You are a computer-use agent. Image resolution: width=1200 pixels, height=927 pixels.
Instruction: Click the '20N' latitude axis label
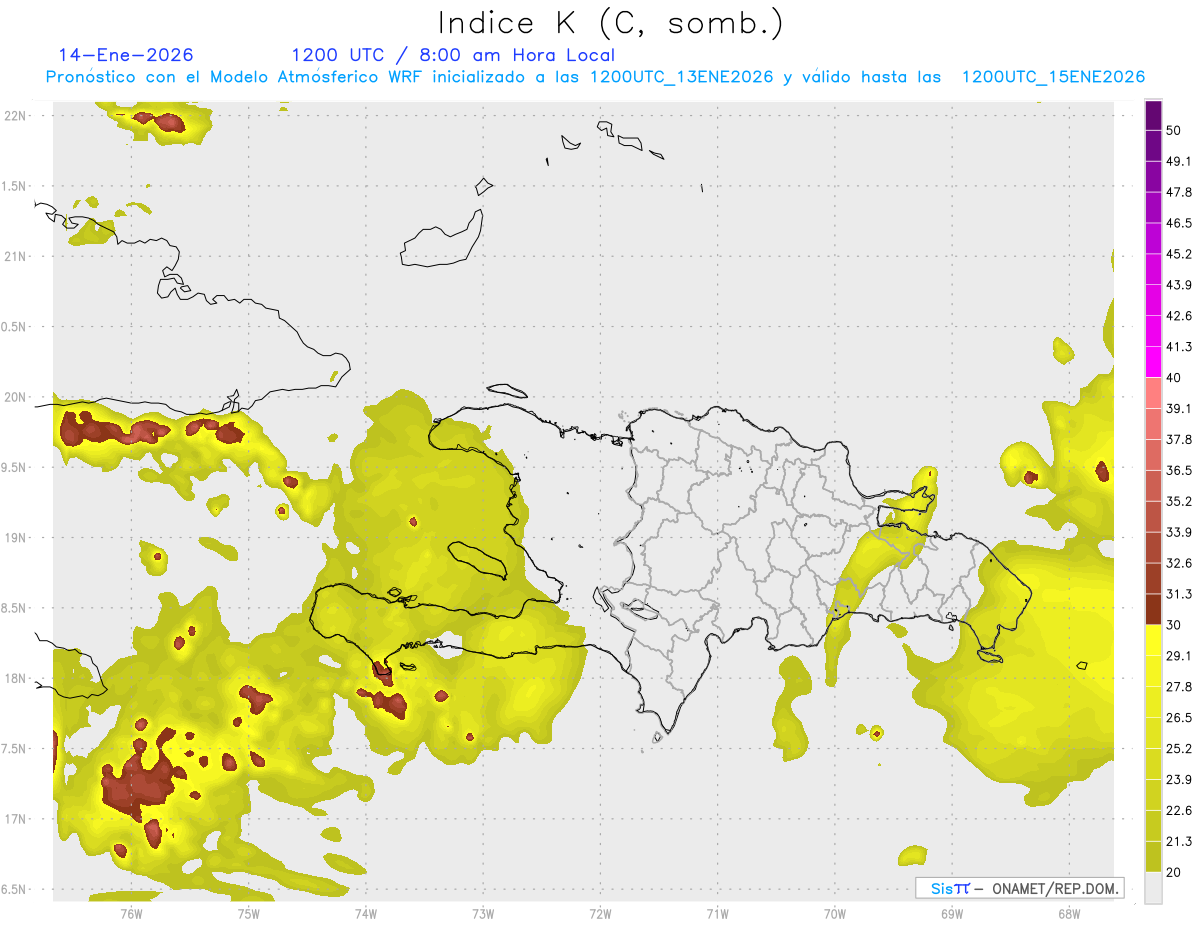click(15, 397)
